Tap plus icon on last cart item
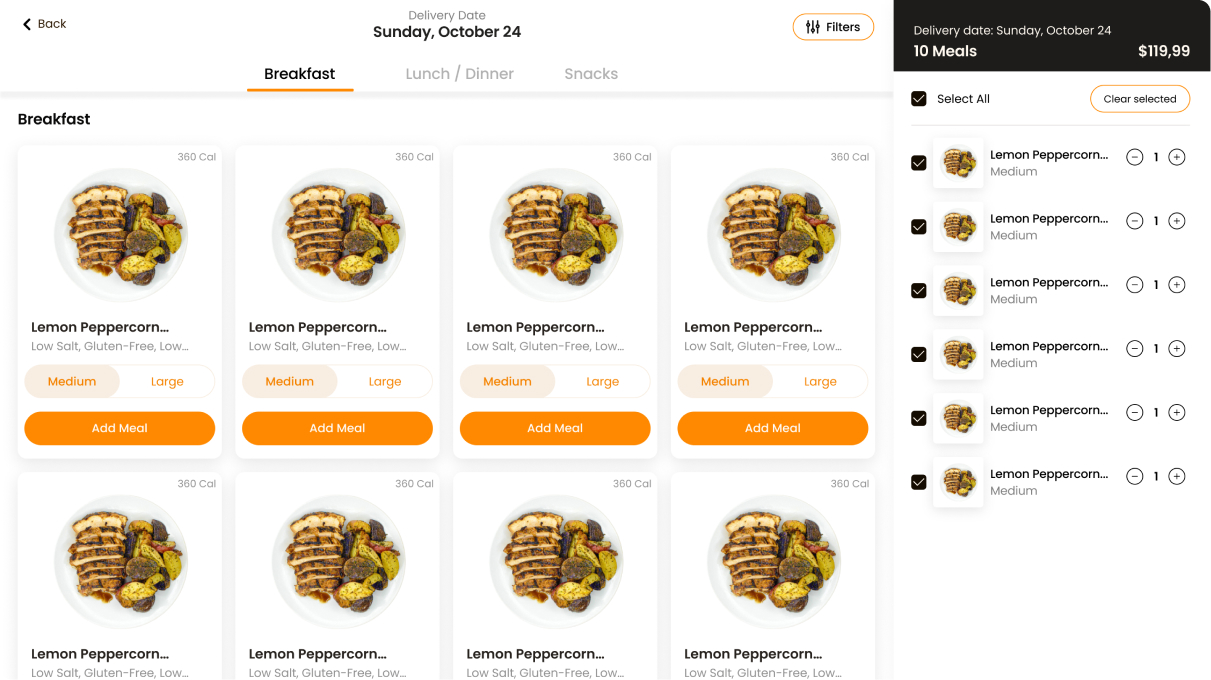The image size is (1211, 680). coord(1177,476)
